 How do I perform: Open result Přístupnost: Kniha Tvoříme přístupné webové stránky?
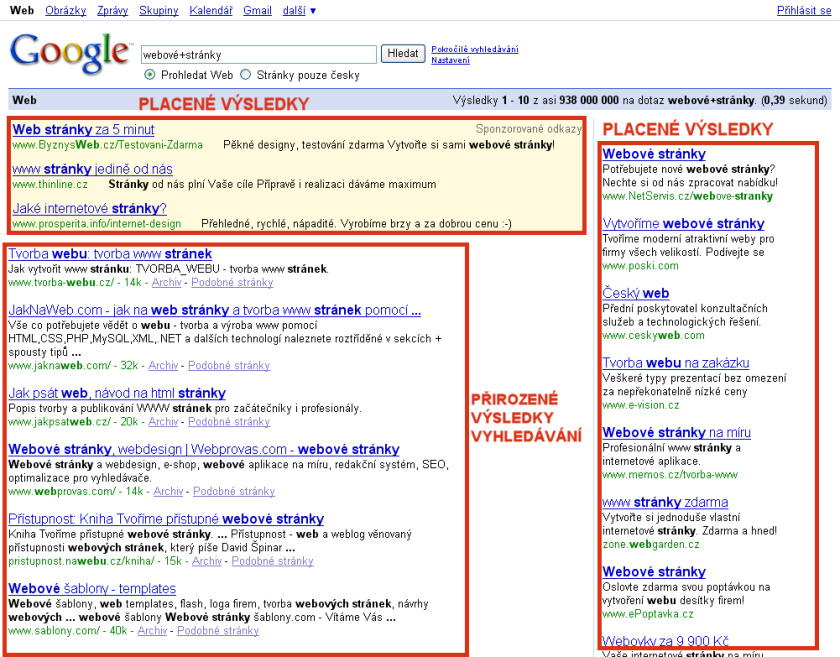point(166,519)
